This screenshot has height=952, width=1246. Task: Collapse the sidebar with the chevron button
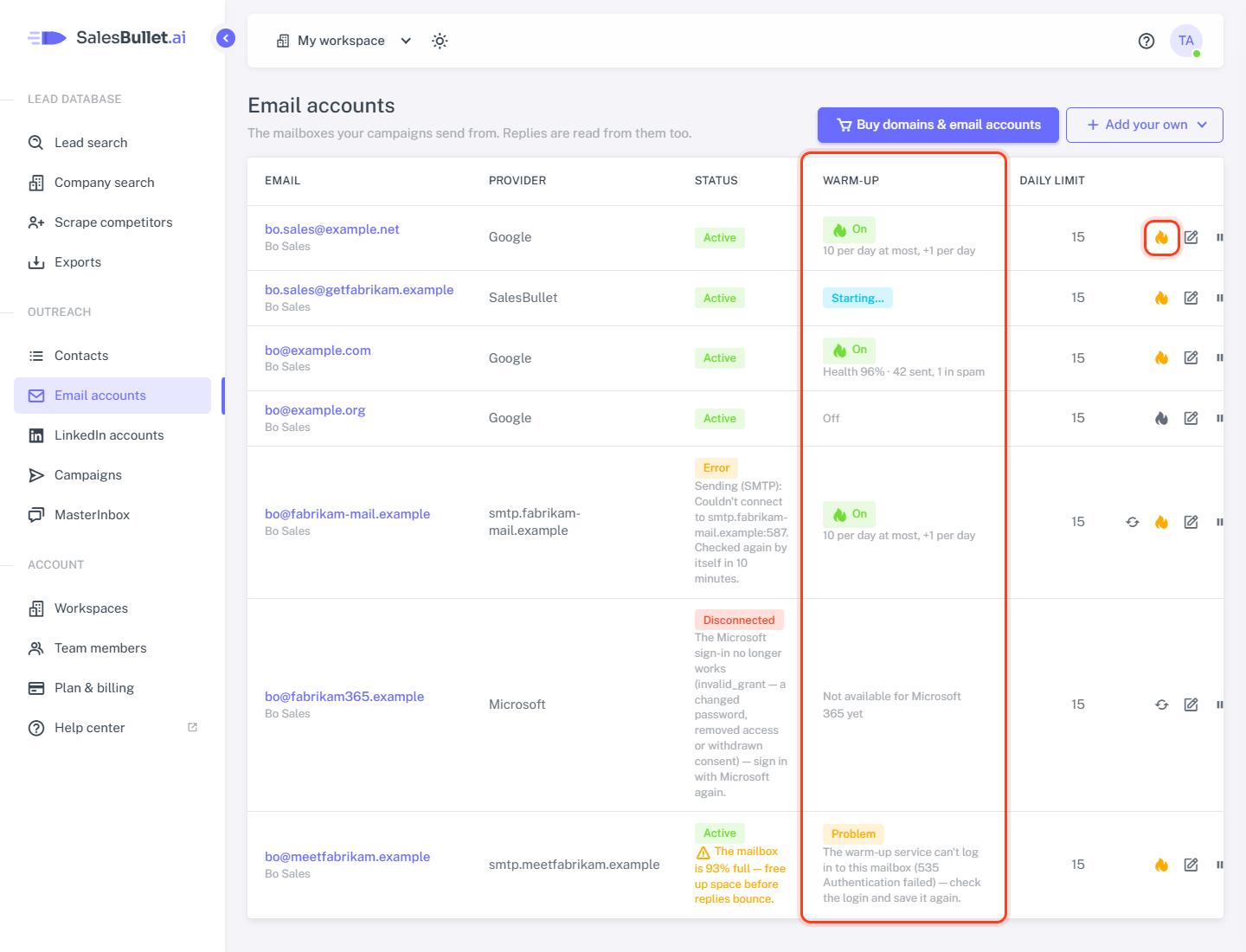pos(226,38)
